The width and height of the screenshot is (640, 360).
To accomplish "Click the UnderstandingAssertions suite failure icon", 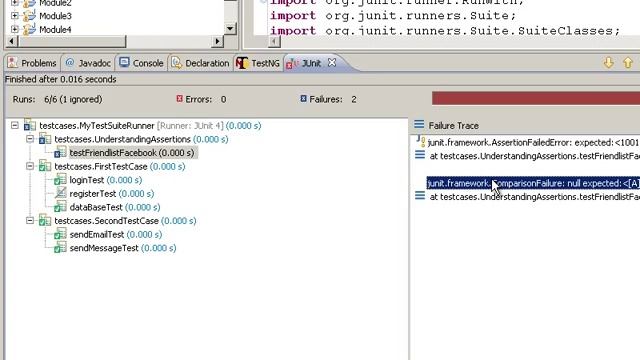I will tap(44, 139).
